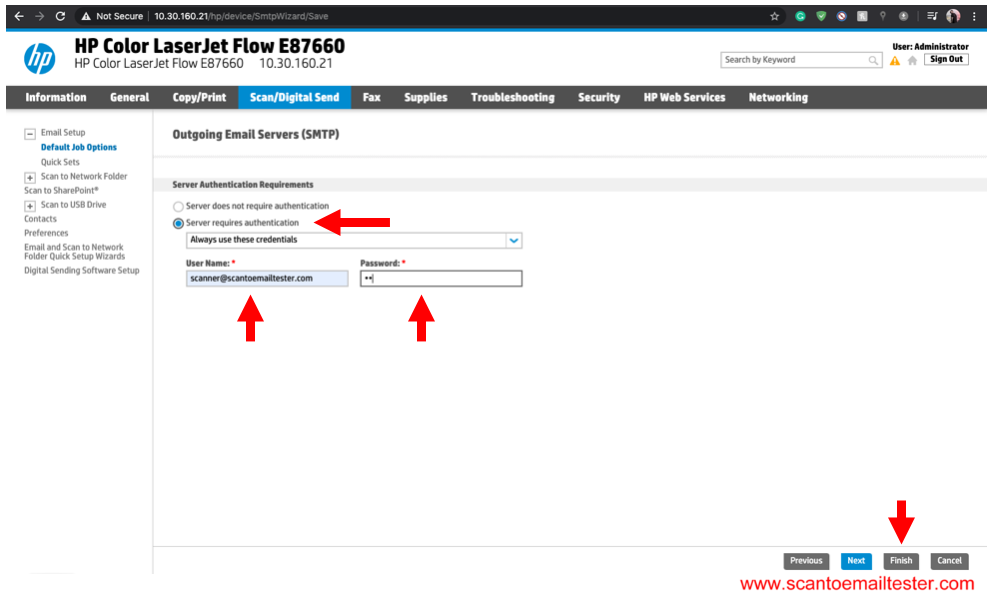This screenshot has width=994, height=599.
Task: Collapse the Email Setup tree node
Action: [x=30, y=133]
